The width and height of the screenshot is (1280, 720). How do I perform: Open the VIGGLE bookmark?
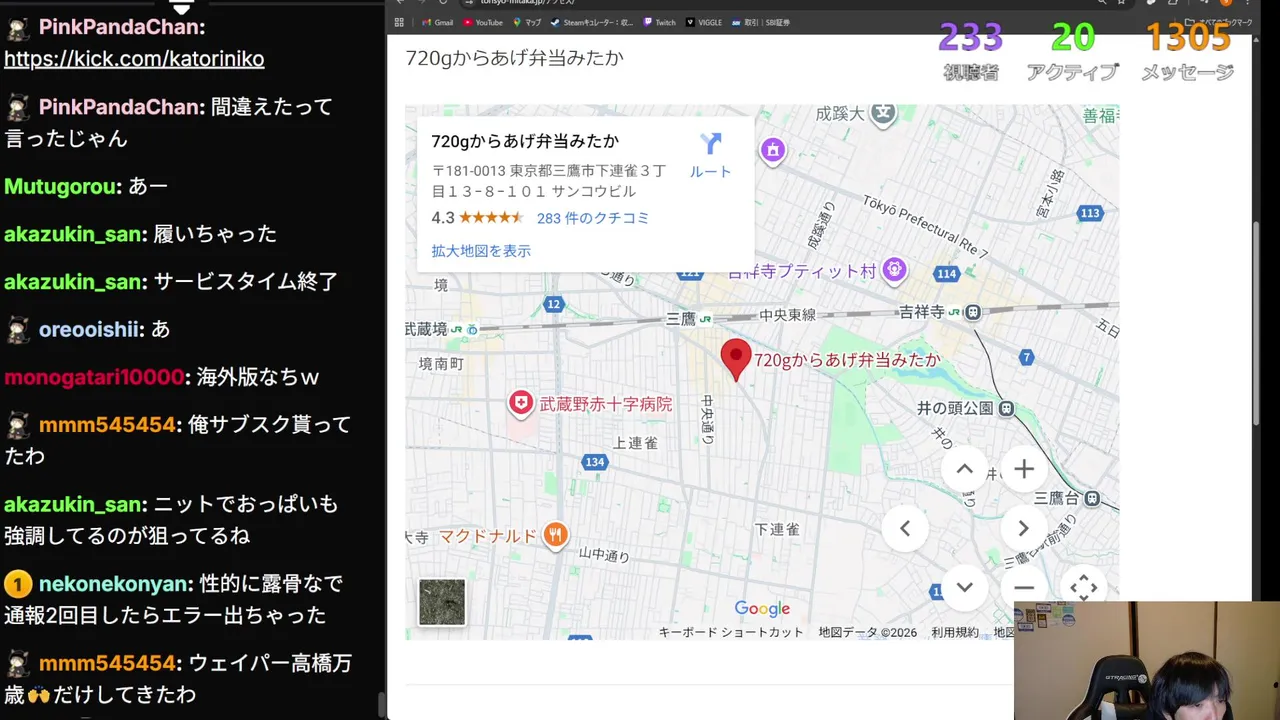point(705,22)
